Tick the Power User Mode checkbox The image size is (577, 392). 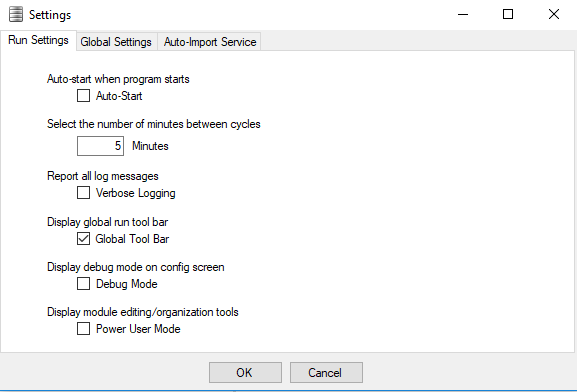click(x=84, y=329)
